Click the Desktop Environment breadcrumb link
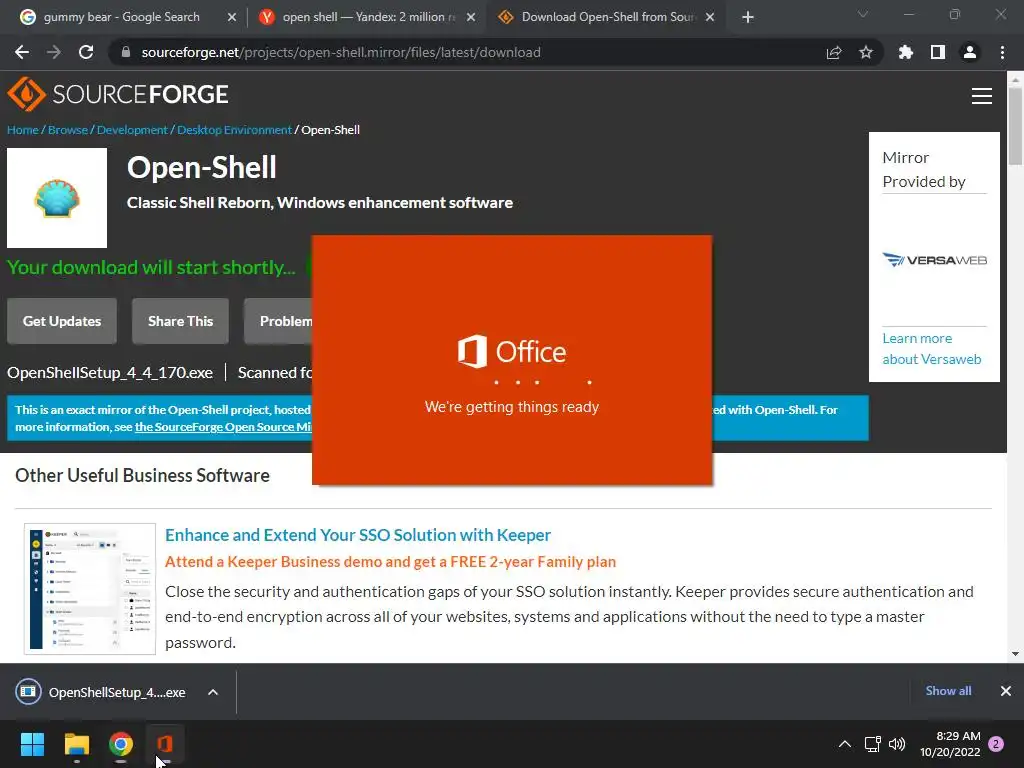 (234, 129)
